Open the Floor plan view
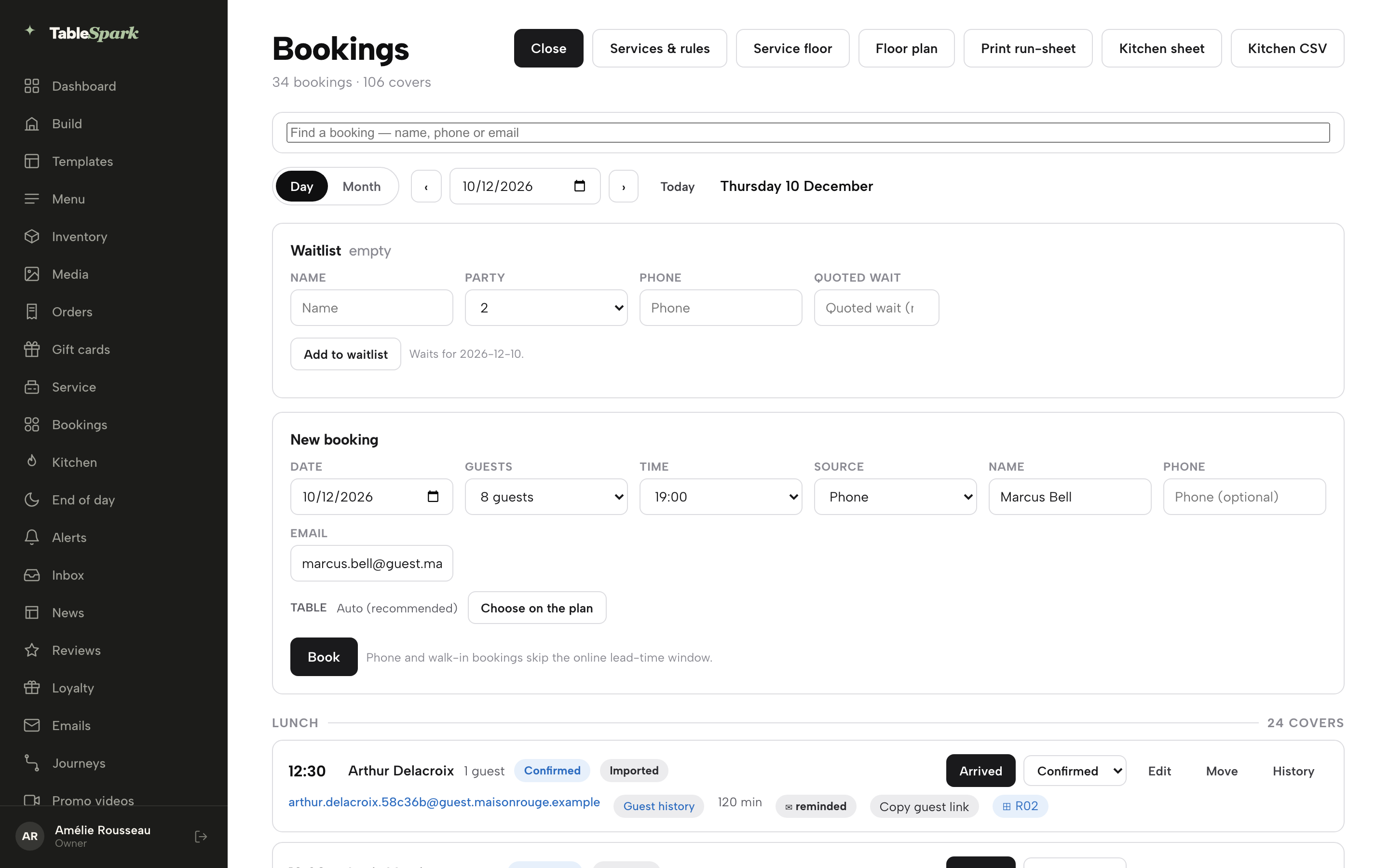 [x=906, y=48]
